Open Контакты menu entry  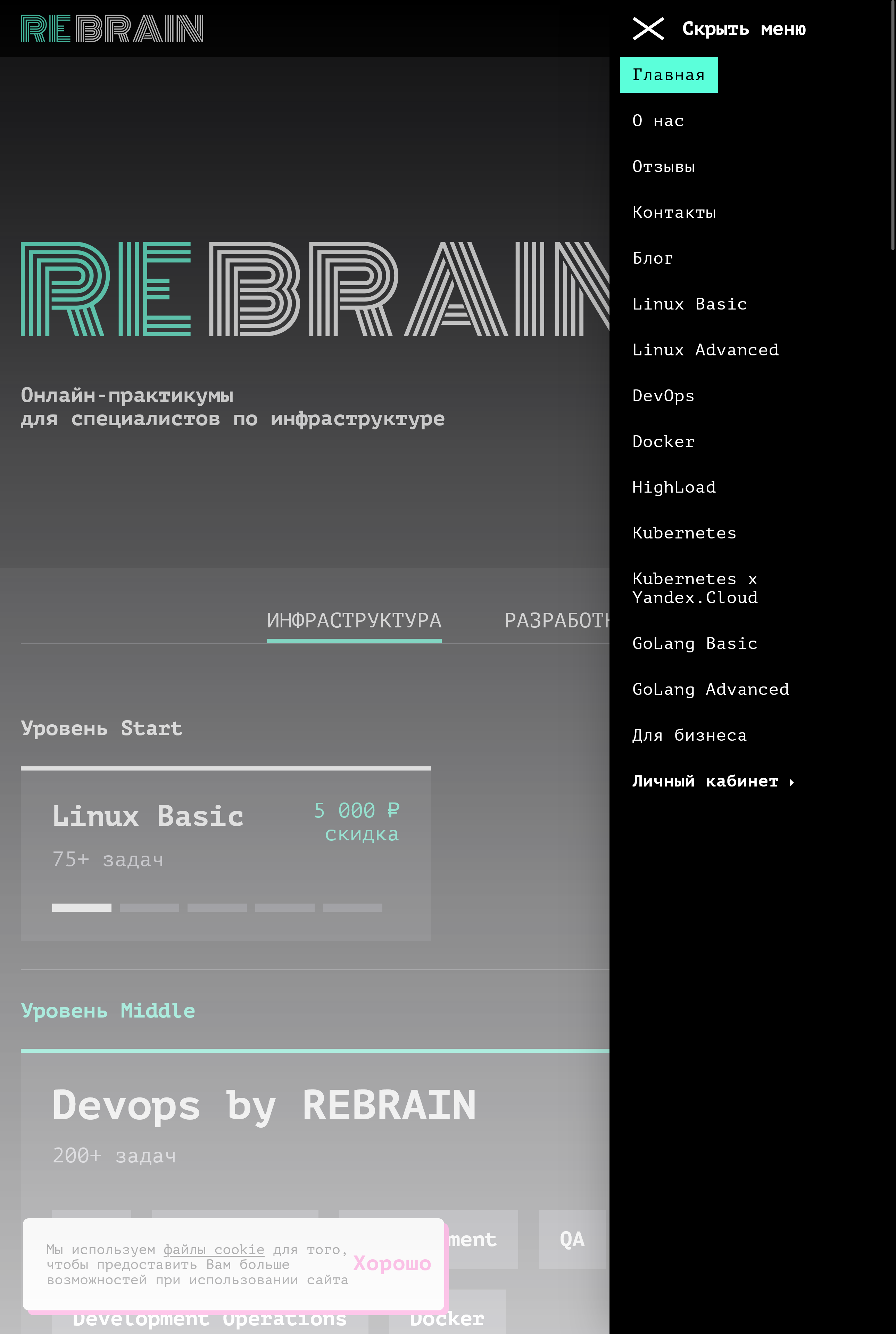point(674,212)
